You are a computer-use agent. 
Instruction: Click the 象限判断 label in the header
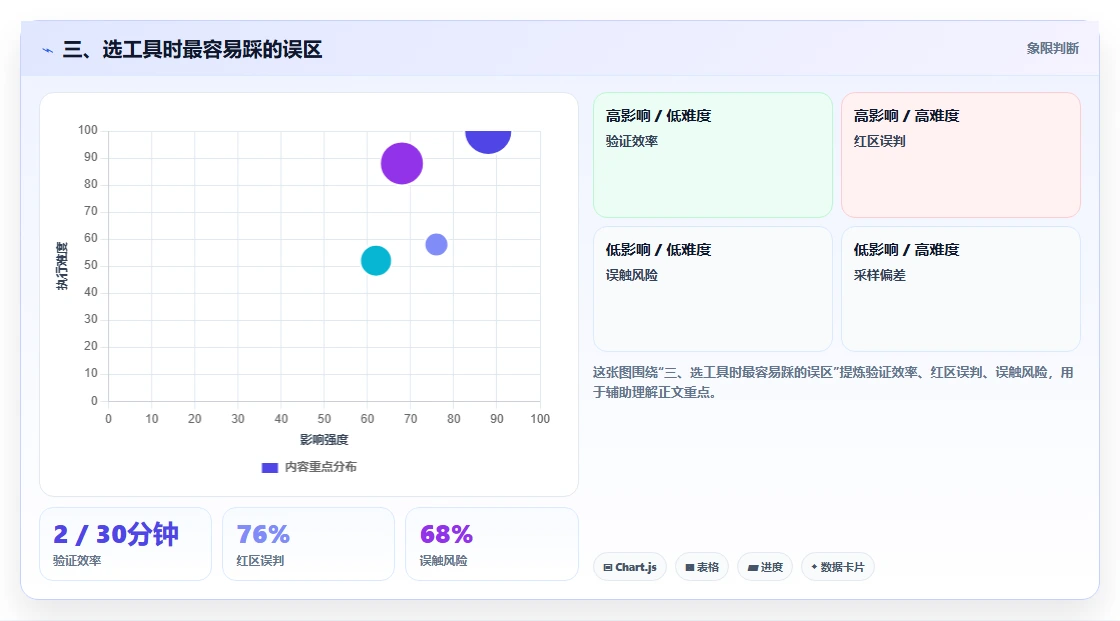[x=1052, y=49]
